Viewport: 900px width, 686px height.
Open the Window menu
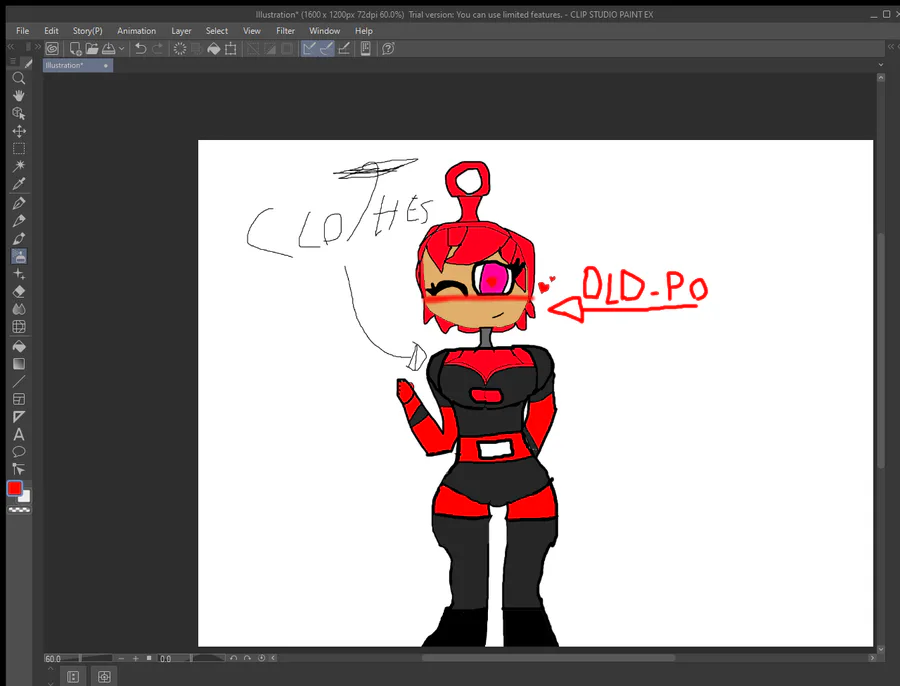[x=324, y=31]
